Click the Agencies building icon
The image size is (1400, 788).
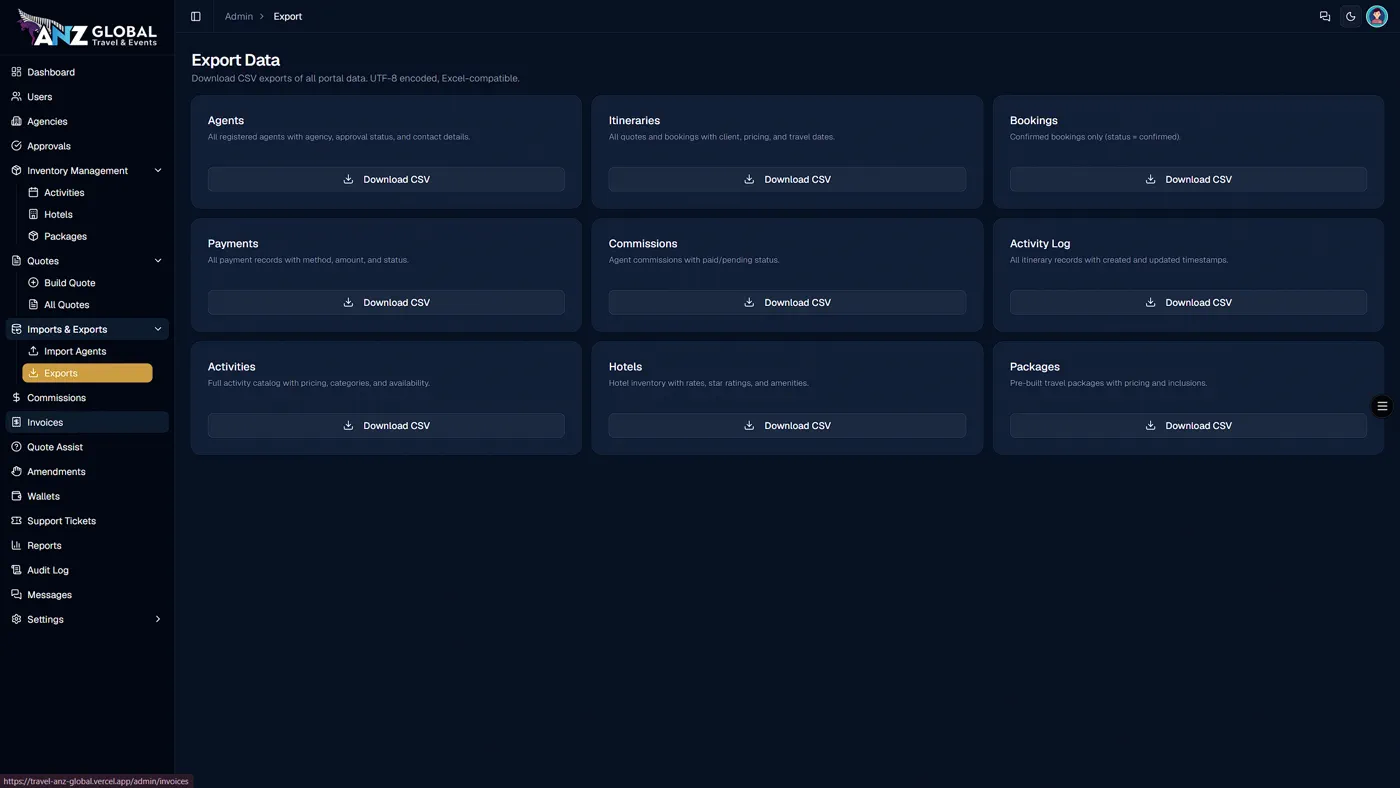(16, 121)
